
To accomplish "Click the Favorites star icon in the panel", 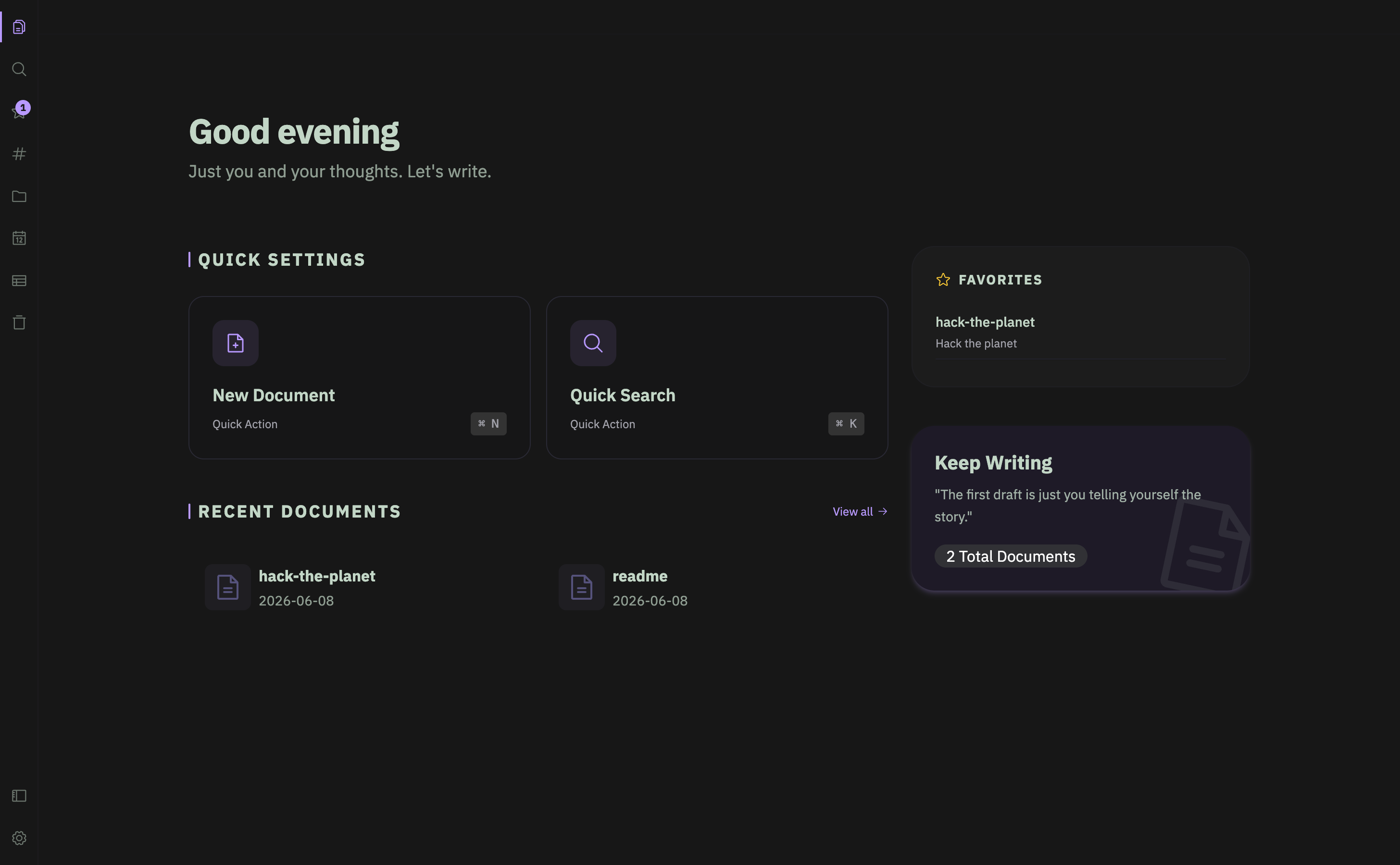I will pyautogui.click(x=943, y=280).
